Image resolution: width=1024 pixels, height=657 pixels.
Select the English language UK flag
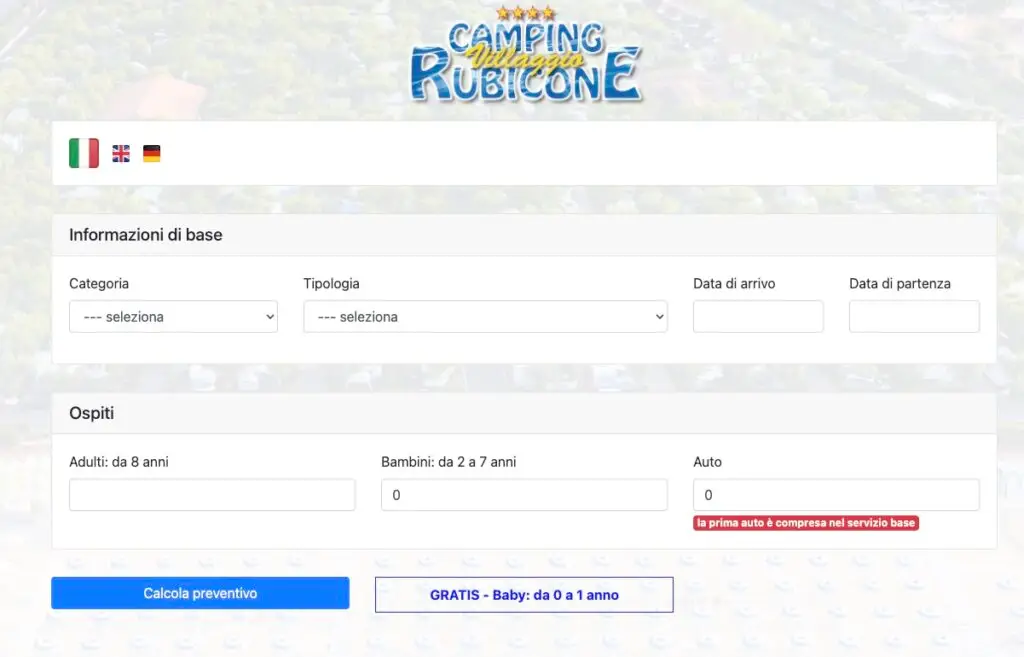click(121, 153)
